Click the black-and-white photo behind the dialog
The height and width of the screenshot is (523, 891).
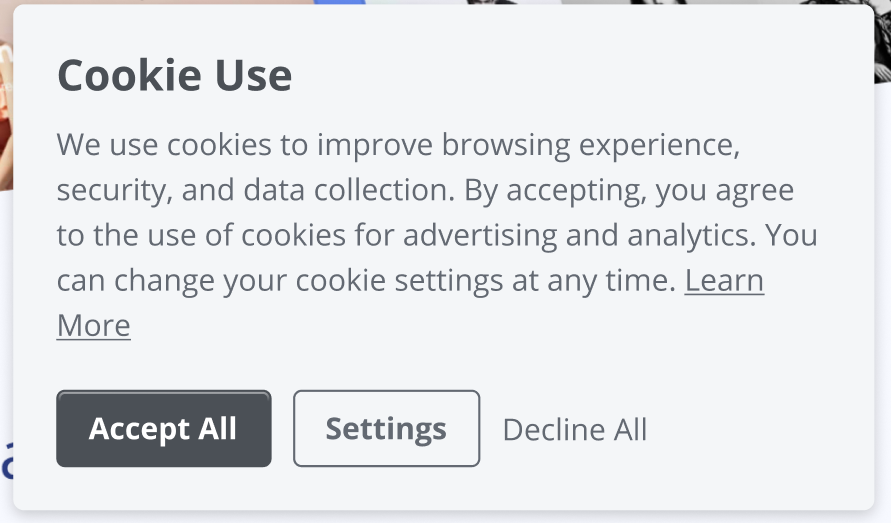point(882,40)
